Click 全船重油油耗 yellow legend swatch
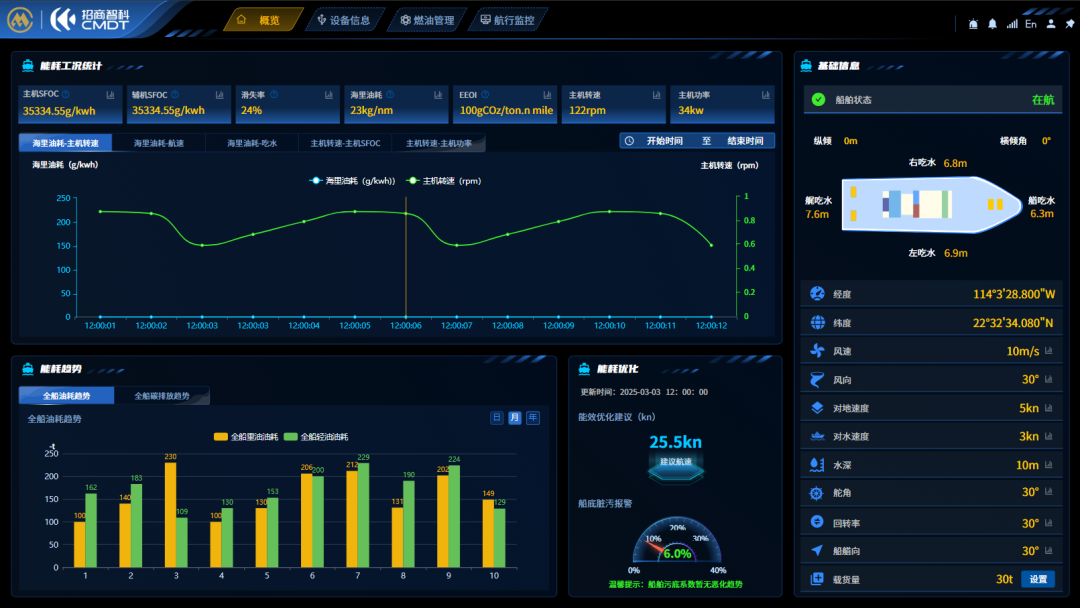Viewport: 1080px width, 608px height. coord(220,437)
